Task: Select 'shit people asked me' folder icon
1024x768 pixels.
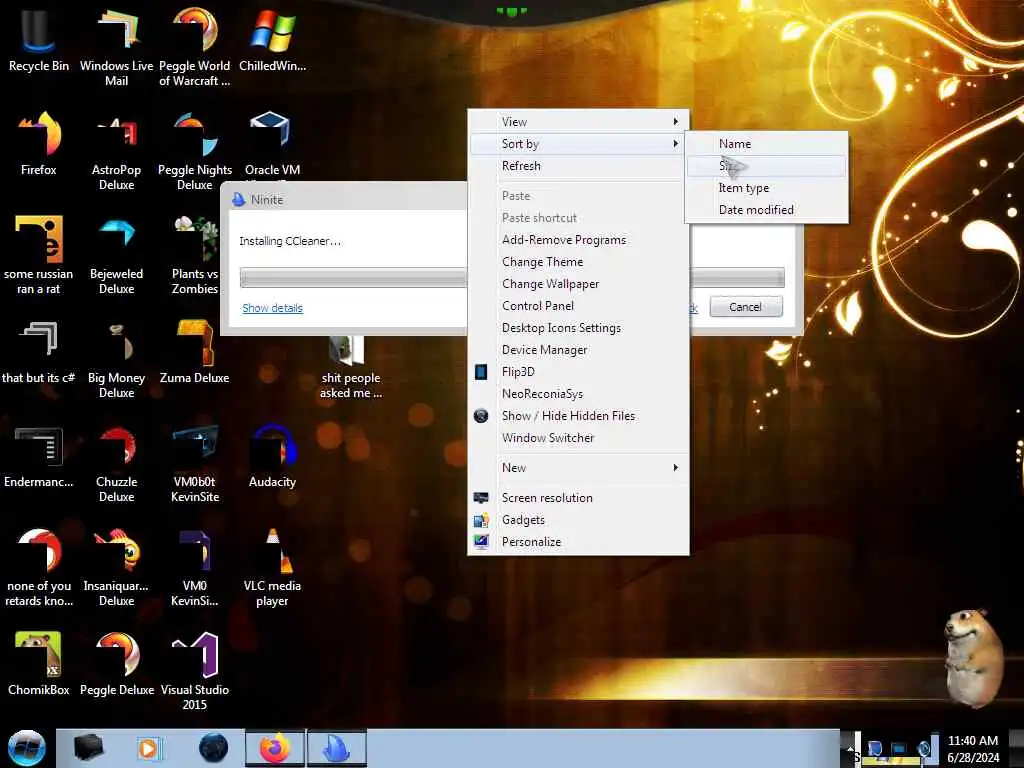Action: pos(351,367)
